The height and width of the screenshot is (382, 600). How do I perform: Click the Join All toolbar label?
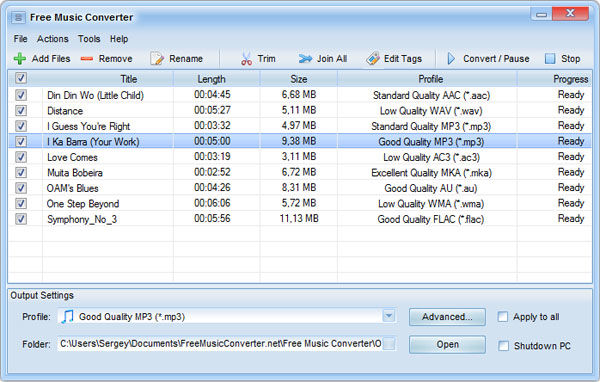pos(332,59)
